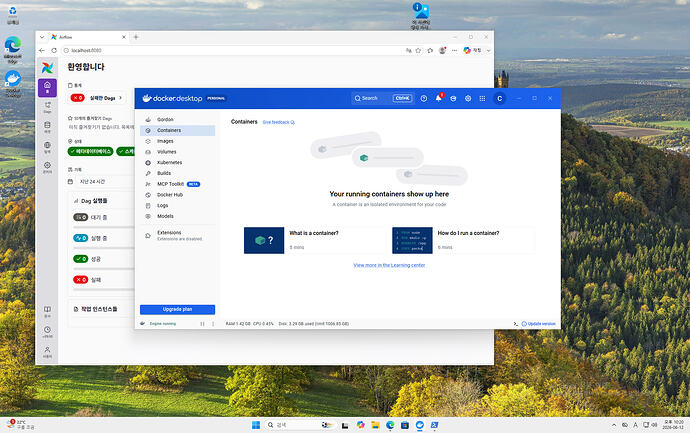Open the Edge profile avatar
This screenshot has width=690, height=433.
(x=442, y=51)
